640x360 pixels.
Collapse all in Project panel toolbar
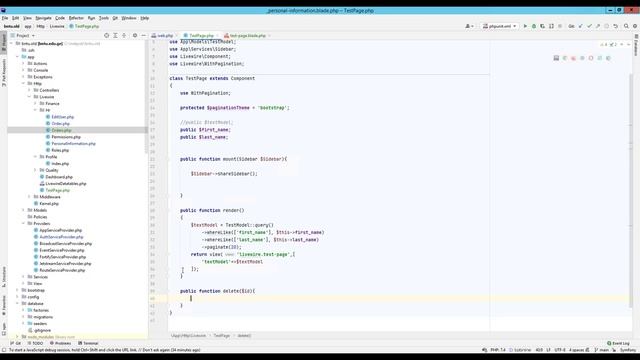124,36
